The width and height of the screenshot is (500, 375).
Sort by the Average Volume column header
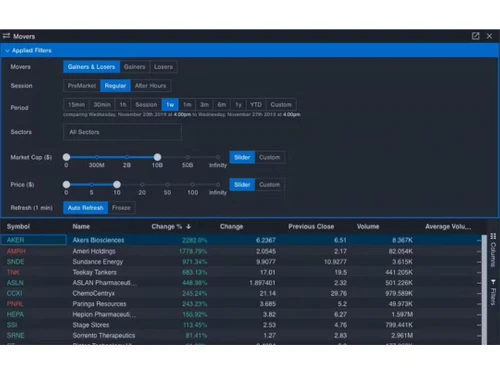click(448, 226)
